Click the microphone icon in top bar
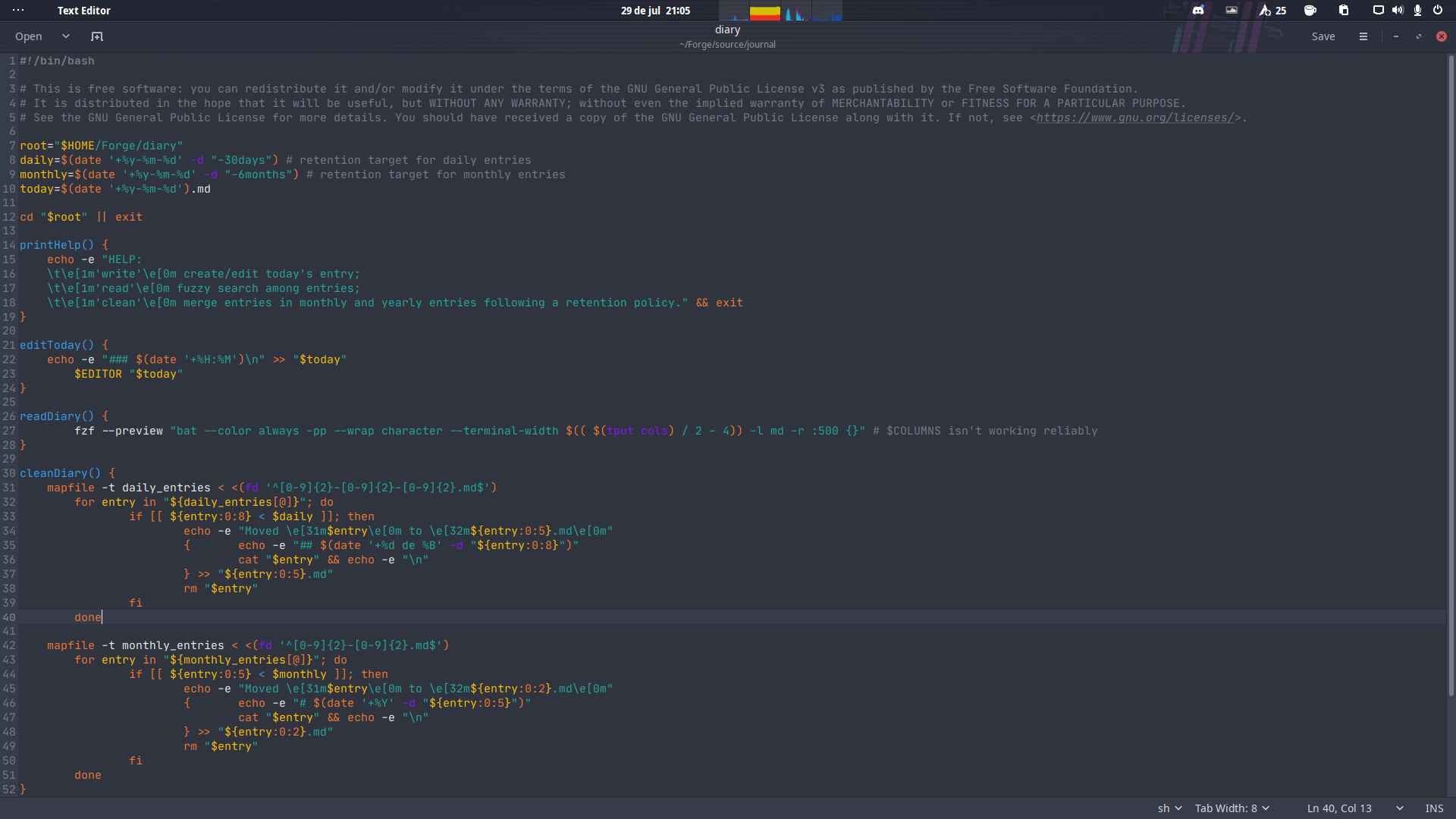This screenshot has width=1456, height=819. point(1417,11)
